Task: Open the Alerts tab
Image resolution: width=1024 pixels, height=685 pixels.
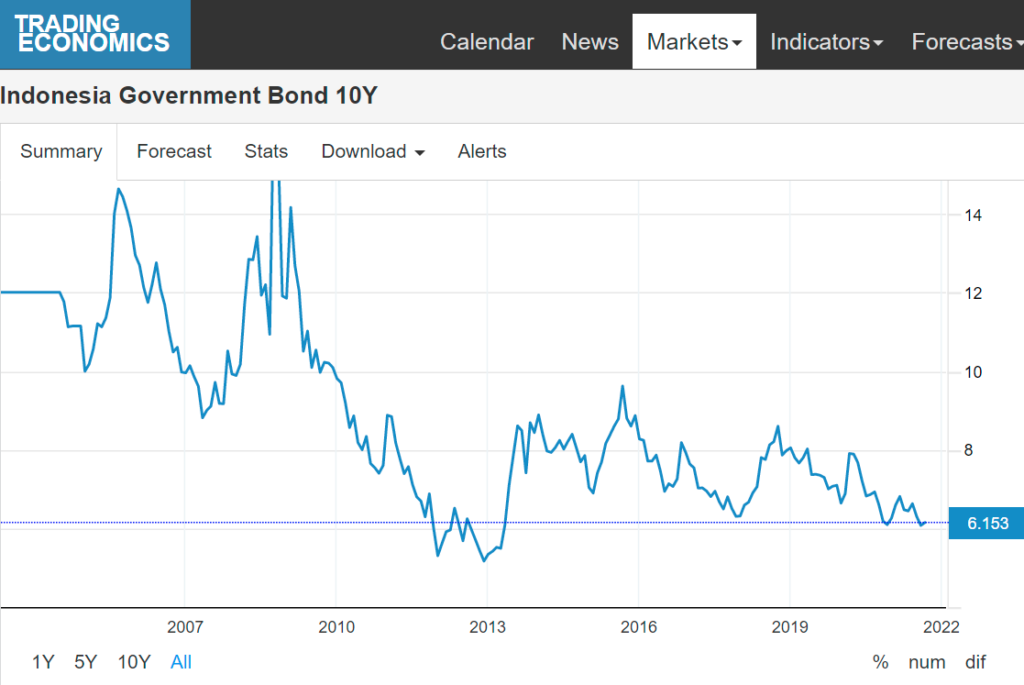Action: (x=481, y=151)
